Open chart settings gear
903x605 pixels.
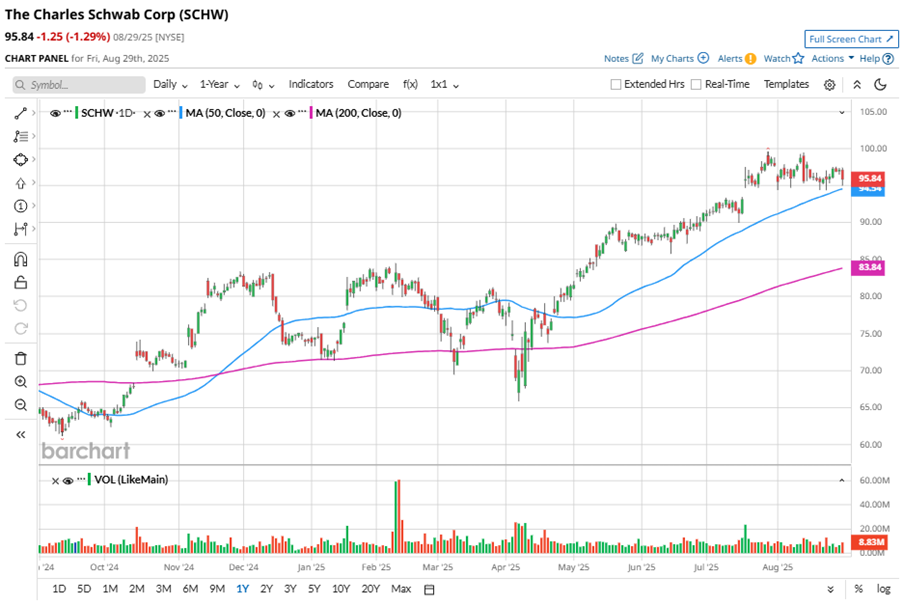click(829, 85)
